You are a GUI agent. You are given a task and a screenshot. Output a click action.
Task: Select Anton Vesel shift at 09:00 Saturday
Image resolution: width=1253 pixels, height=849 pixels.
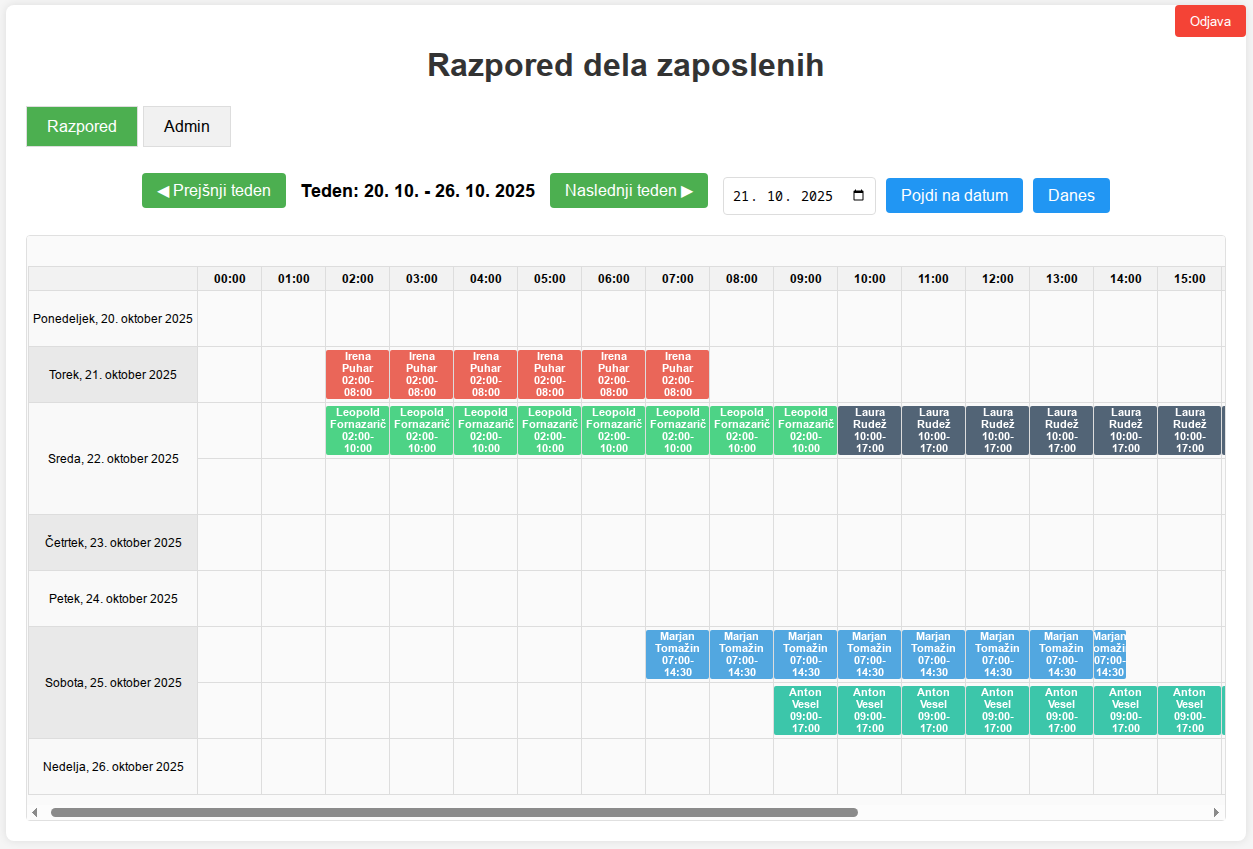pyautogui.click(x=806, y=711)
